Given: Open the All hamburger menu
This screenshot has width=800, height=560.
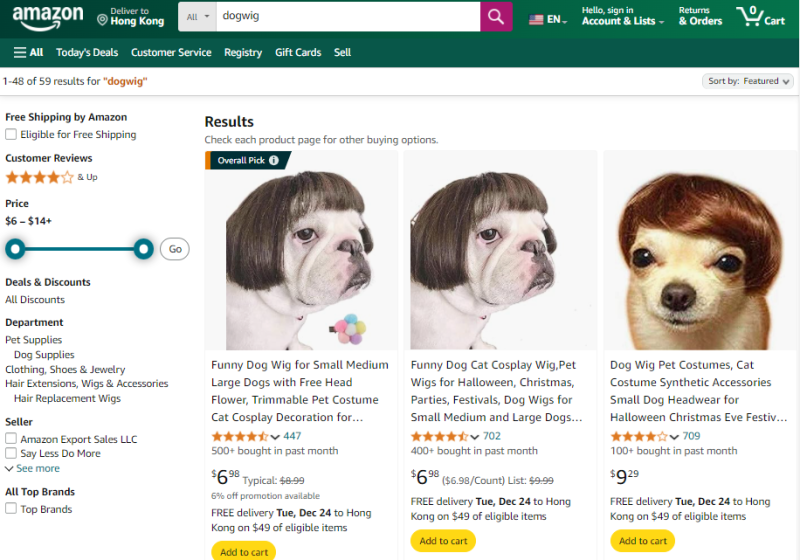Looking at the screenshot, I should click(28, 52).
